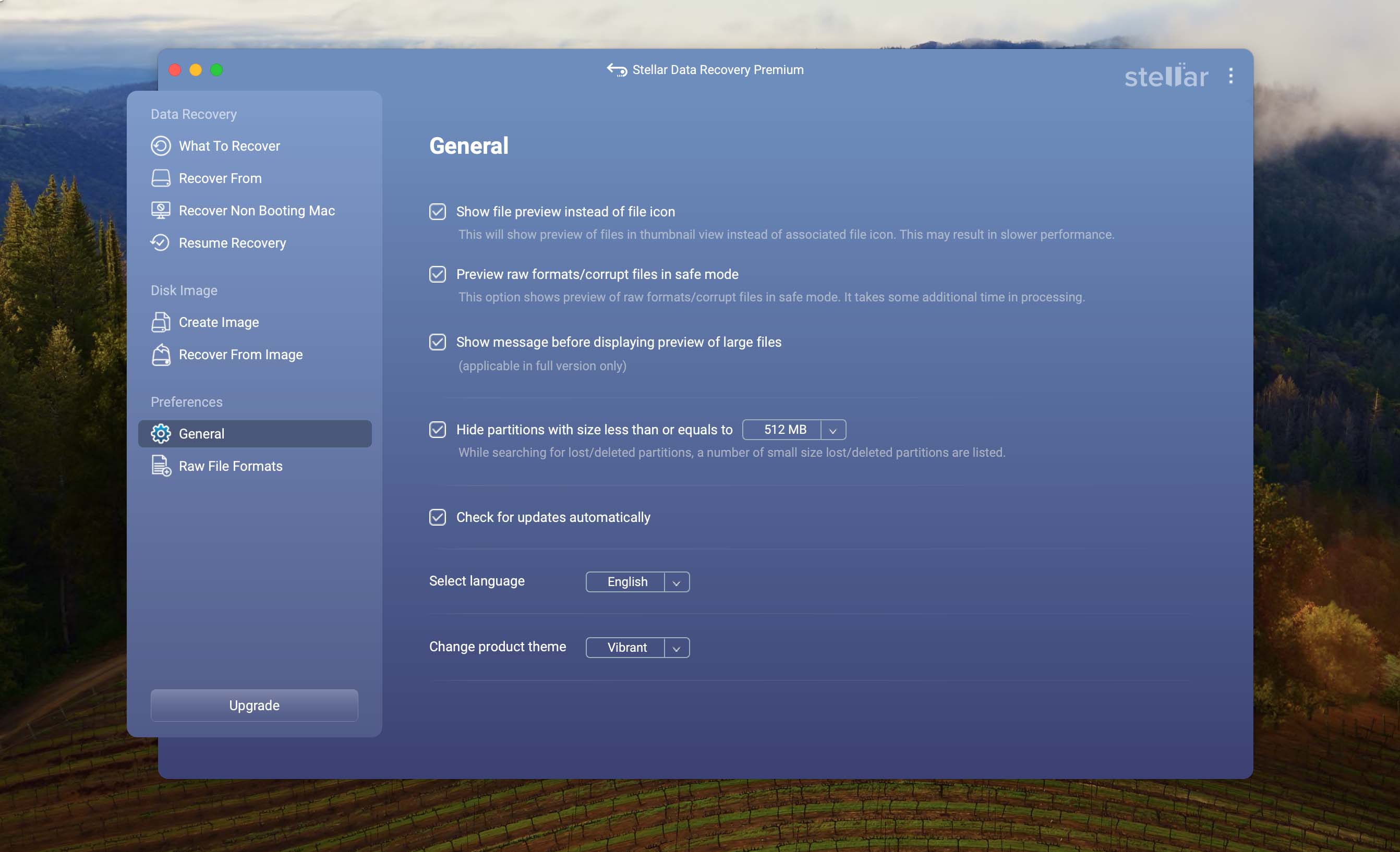Maximize window with green button

coord(216,70)
